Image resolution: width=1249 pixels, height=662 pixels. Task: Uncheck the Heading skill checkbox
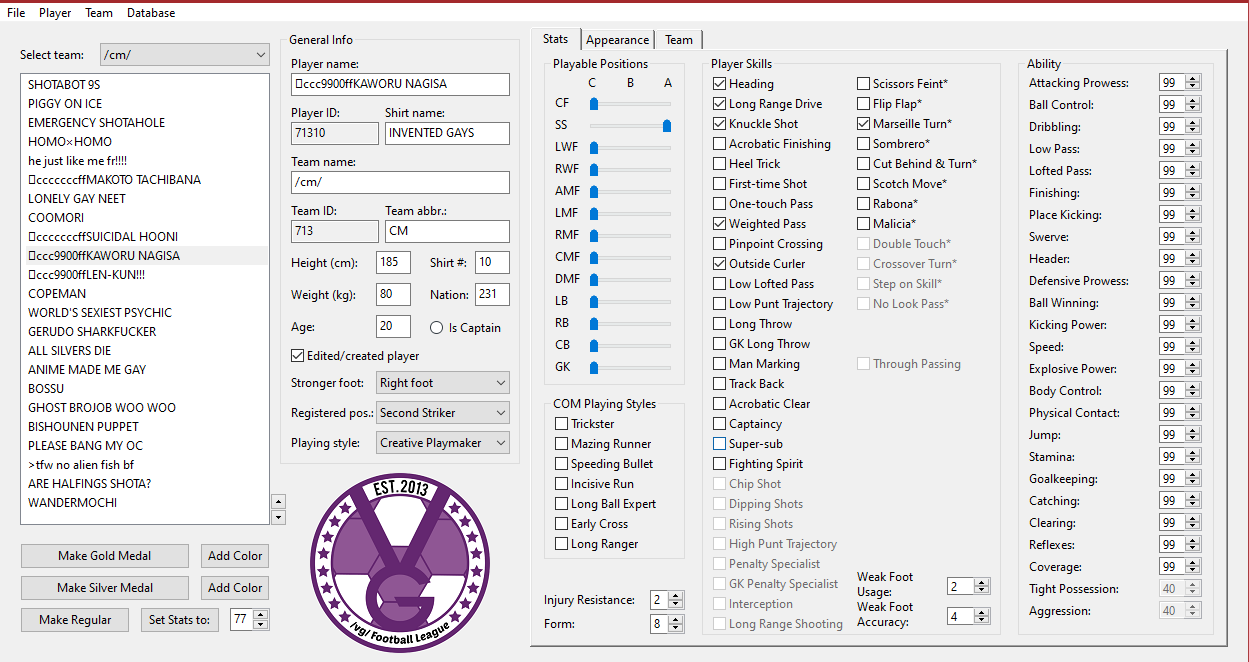click(720, 84)
